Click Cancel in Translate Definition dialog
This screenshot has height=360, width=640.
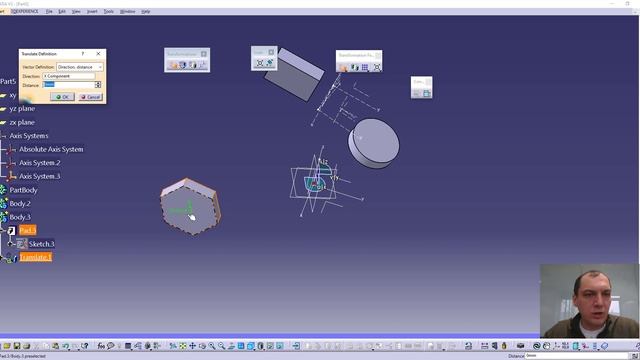(91, 97)
